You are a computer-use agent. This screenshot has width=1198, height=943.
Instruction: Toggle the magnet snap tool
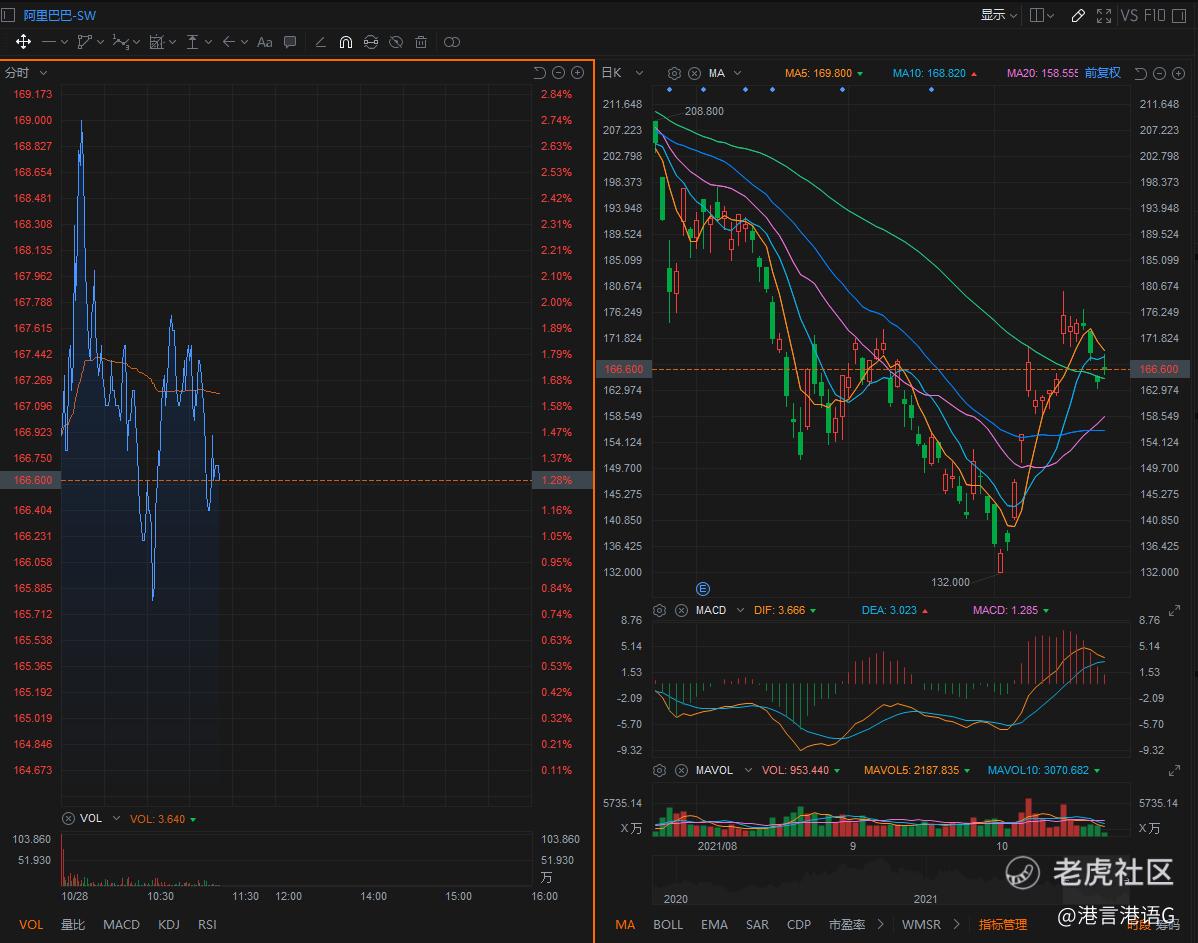click(x=346, y=42)
